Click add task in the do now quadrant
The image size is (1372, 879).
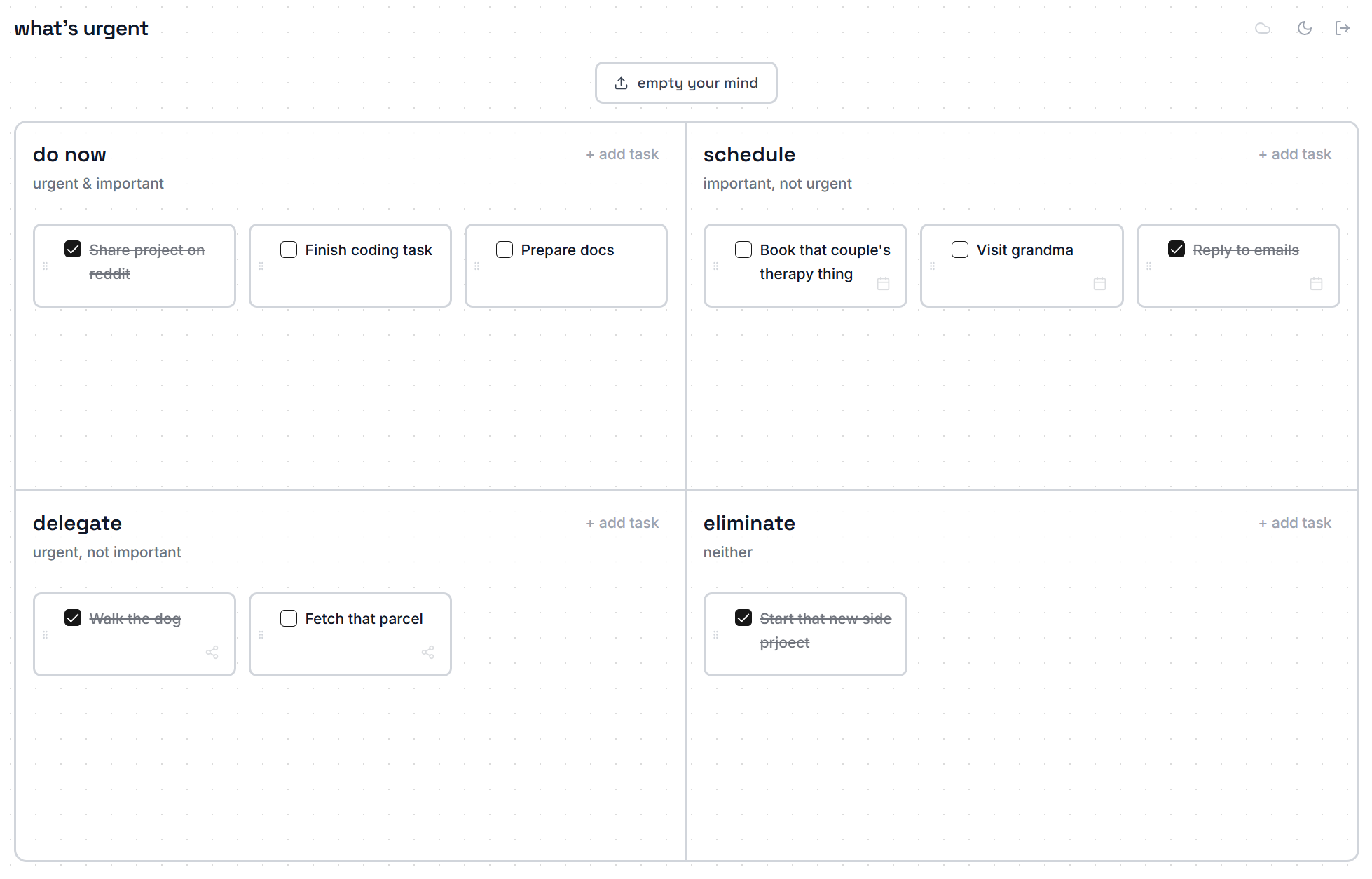(x=622, y=154)
